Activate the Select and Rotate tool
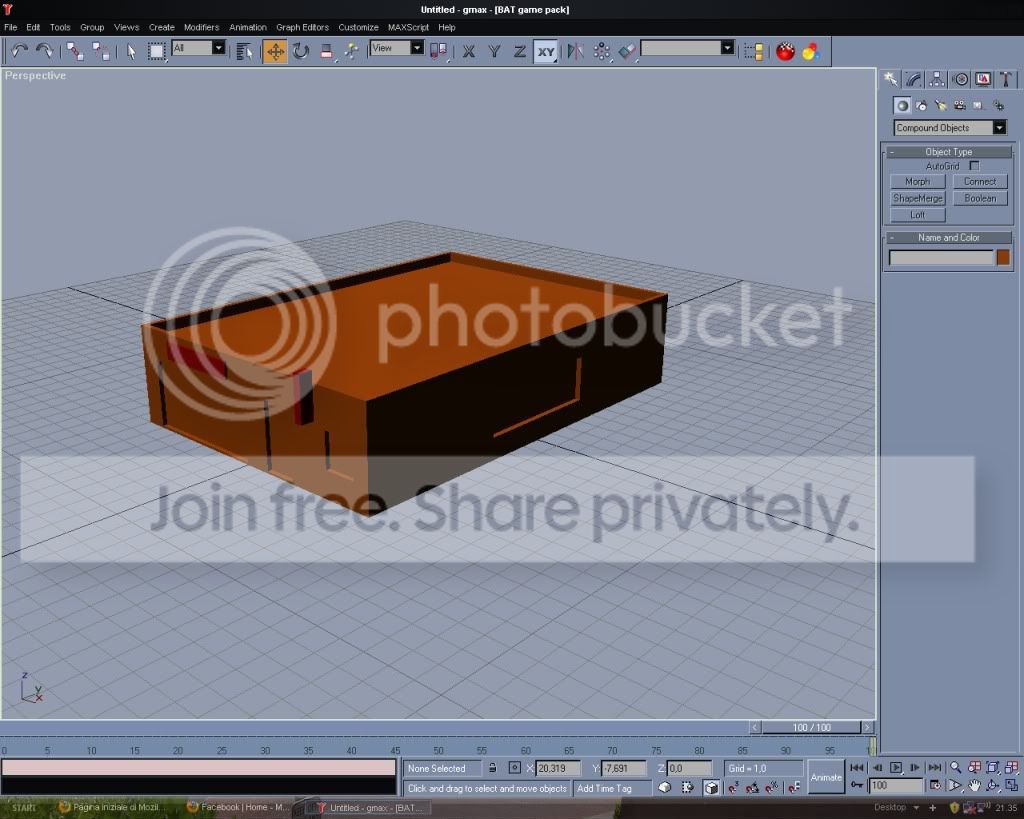Viewport: 1024px width, 819px height. pos(301,51)
